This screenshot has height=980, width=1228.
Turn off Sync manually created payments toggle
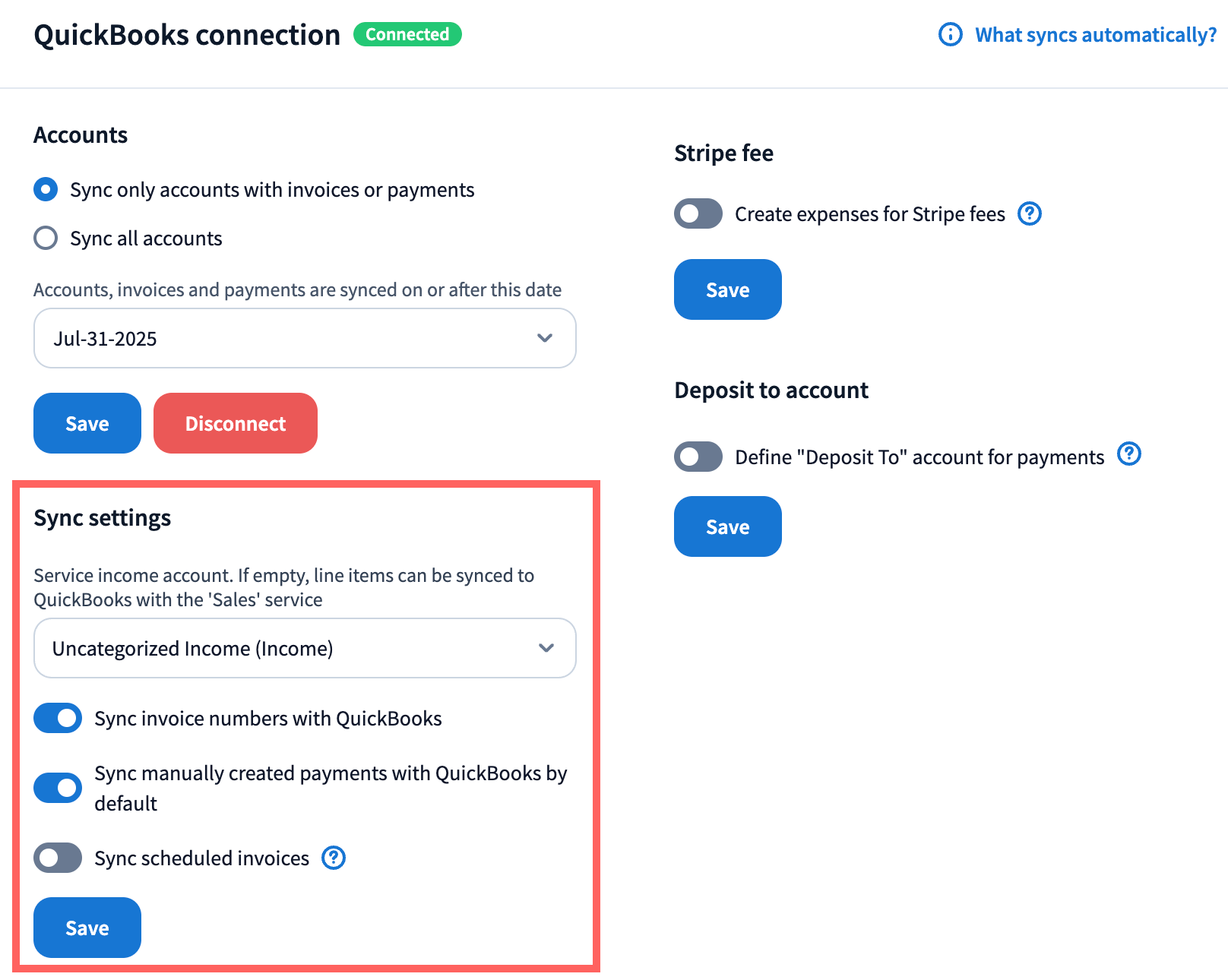pos(58,788)
